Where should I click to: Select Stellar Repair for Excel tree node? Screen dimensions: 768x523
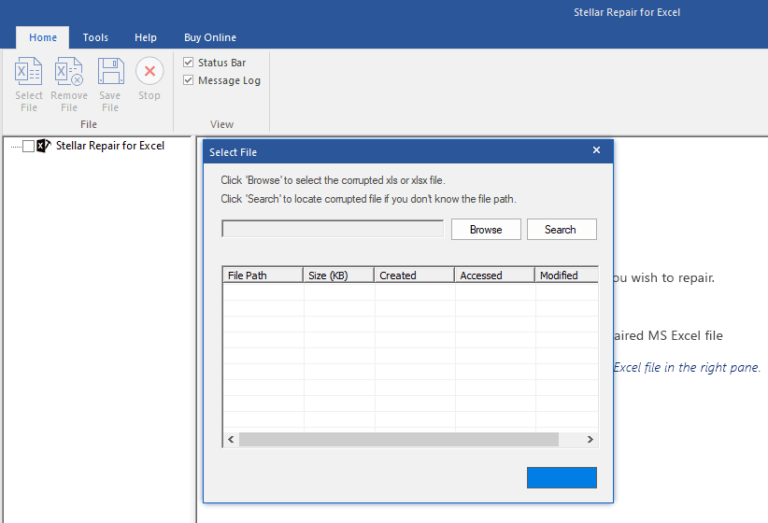[x=110, y=145]
